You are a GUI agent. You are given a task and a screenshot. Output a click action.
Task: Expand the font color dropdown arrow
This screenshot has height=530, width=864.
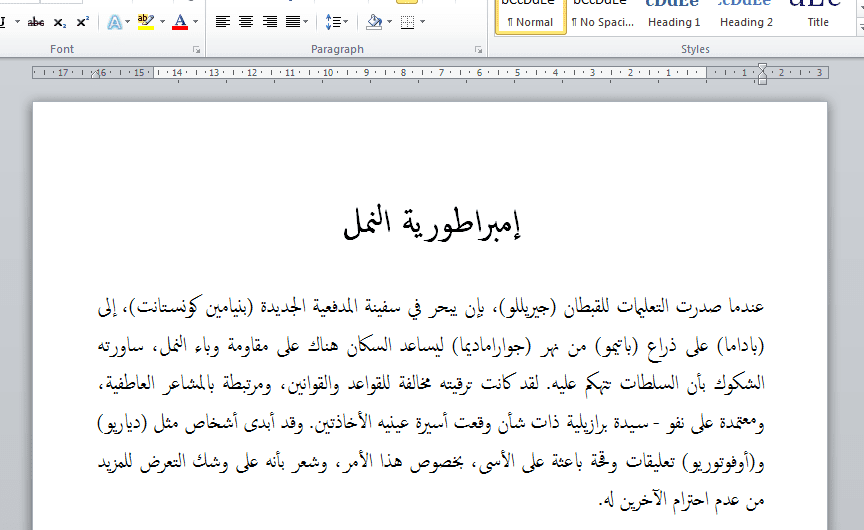pos(195,21)
